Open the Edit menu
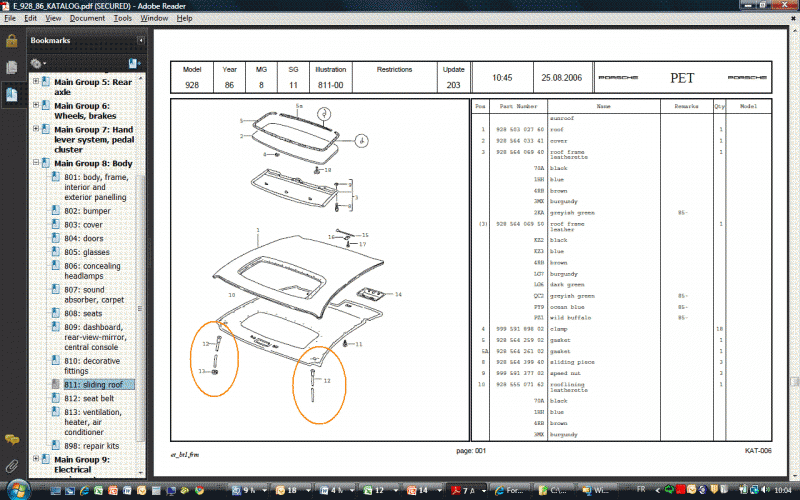Image resolution: width=800 pixels, height=500 pixels. 31,18
